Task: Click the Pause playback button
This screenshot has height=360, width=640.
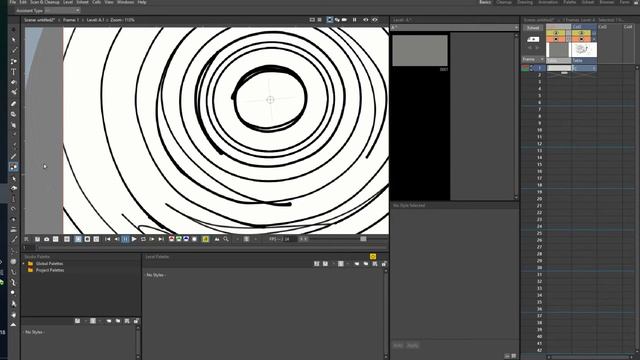Action: click(125, 239)
